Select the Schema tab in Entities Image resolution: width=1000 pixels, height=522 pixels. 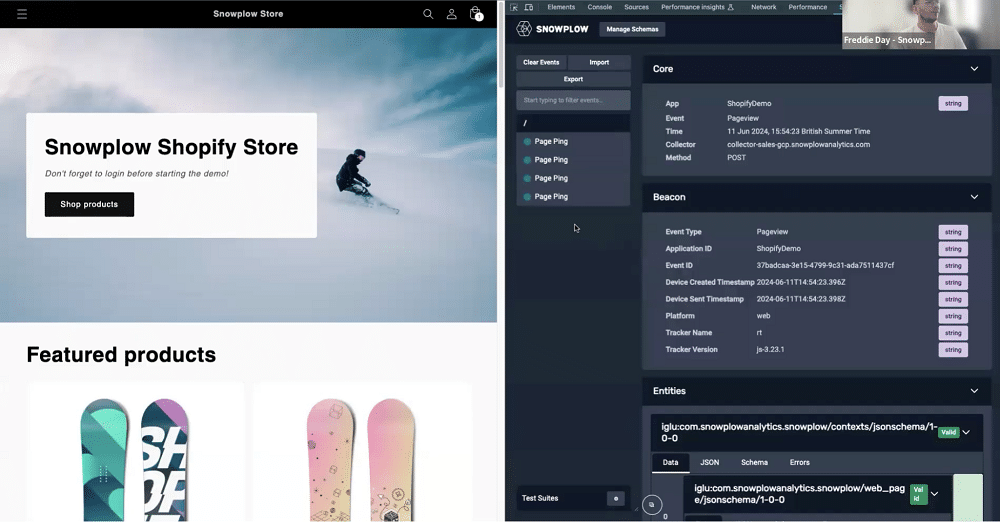[754, 463]
